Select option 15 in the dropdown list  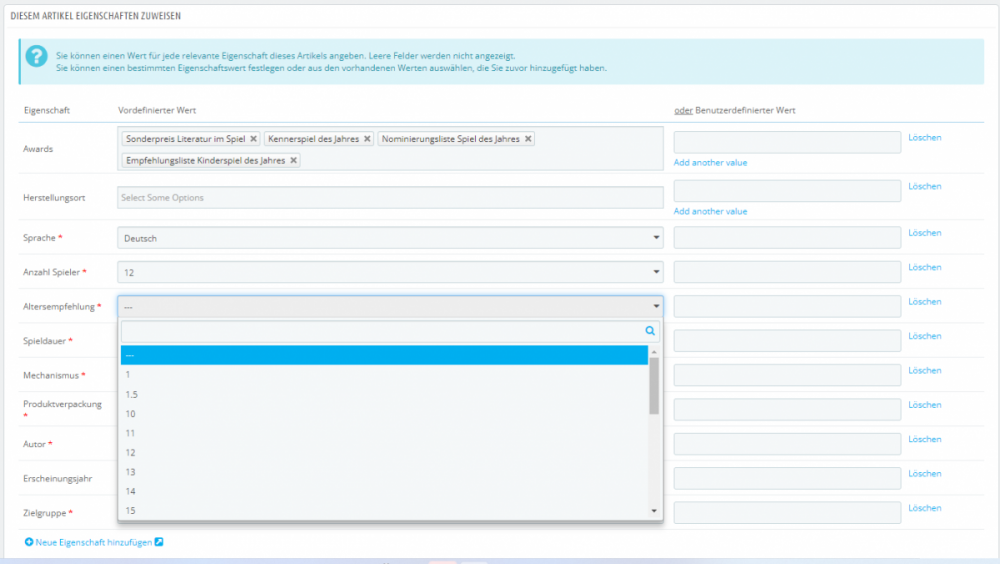click(x=131, y=511)
